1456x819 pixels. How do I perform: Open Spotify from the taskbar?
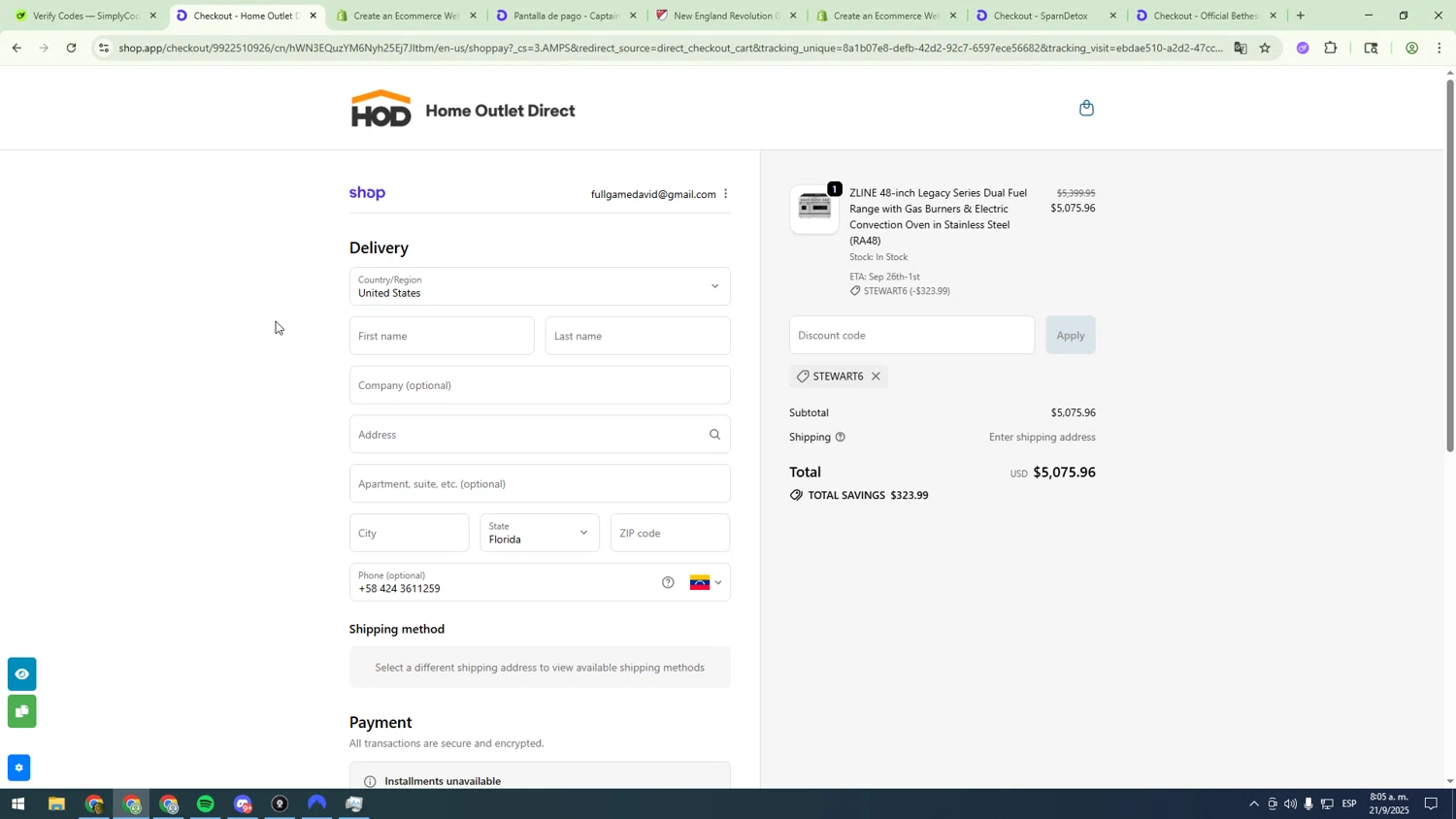coord(205,804)
